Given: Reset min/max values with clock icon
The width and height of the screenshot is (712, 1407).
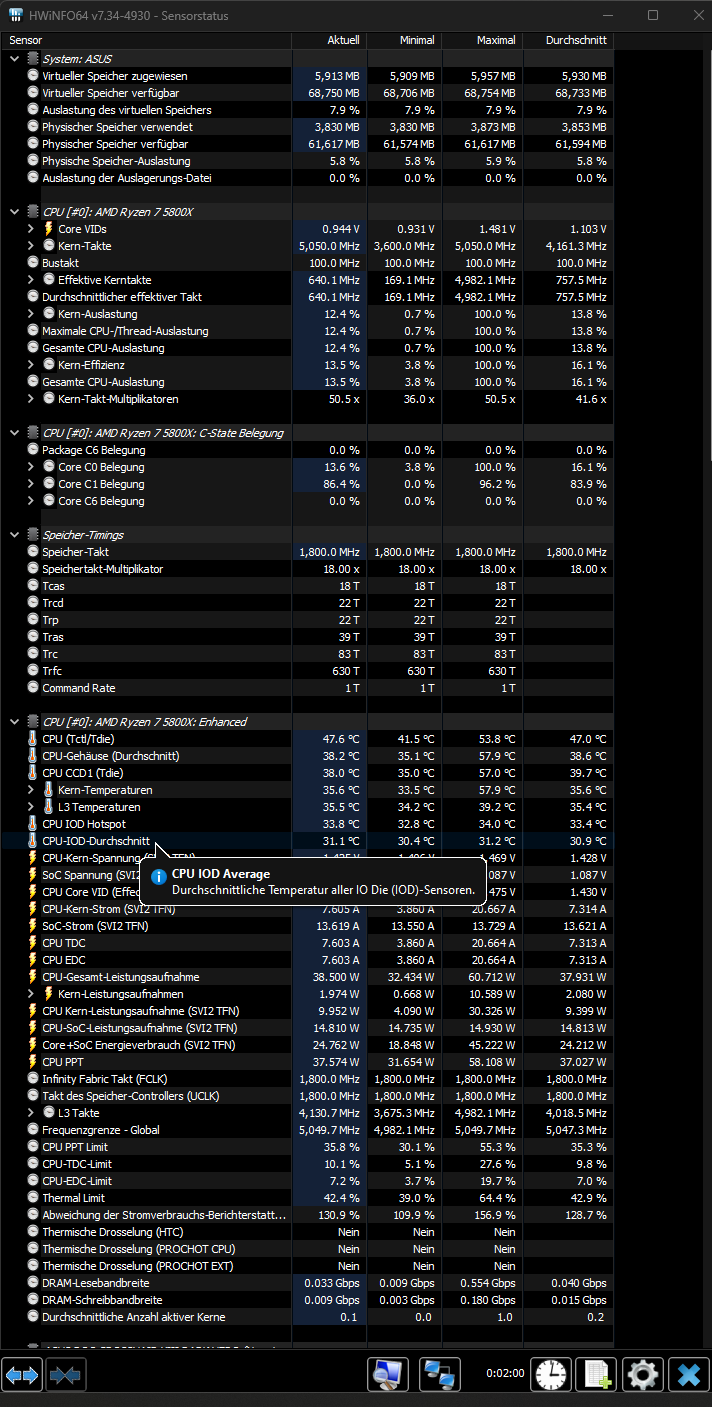Looking at the screenshot, I should [551, 1375].
